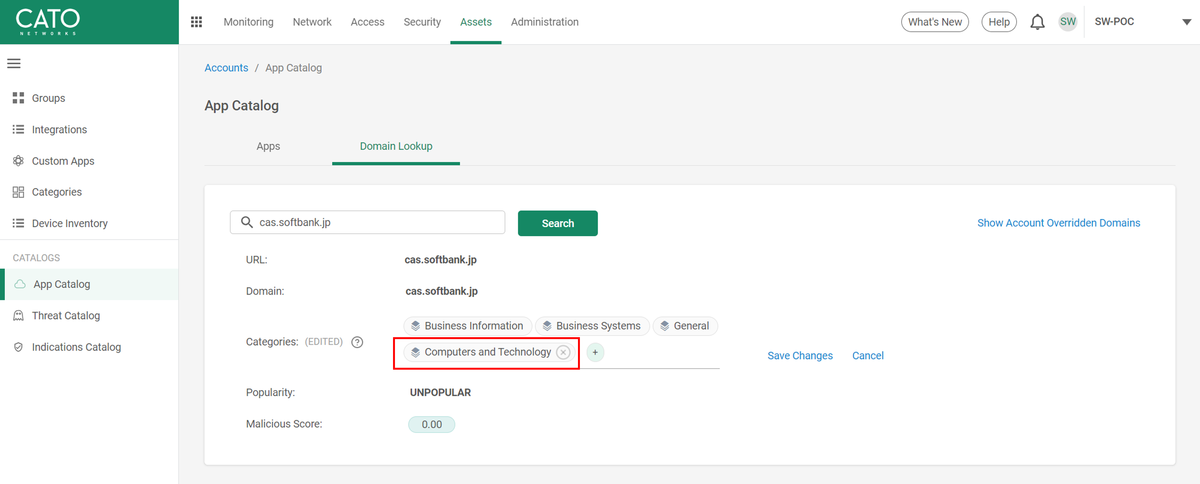Click the Integrations list icon
Screen dimensions: 1200x484
click(18, 129)
